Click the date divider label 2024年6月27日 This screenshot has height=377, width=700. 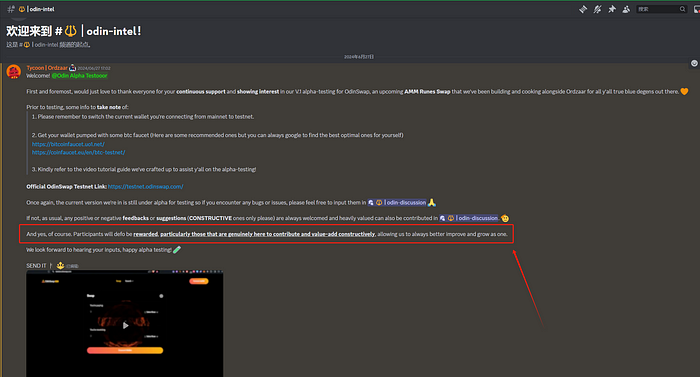click(x=359, y=57)
